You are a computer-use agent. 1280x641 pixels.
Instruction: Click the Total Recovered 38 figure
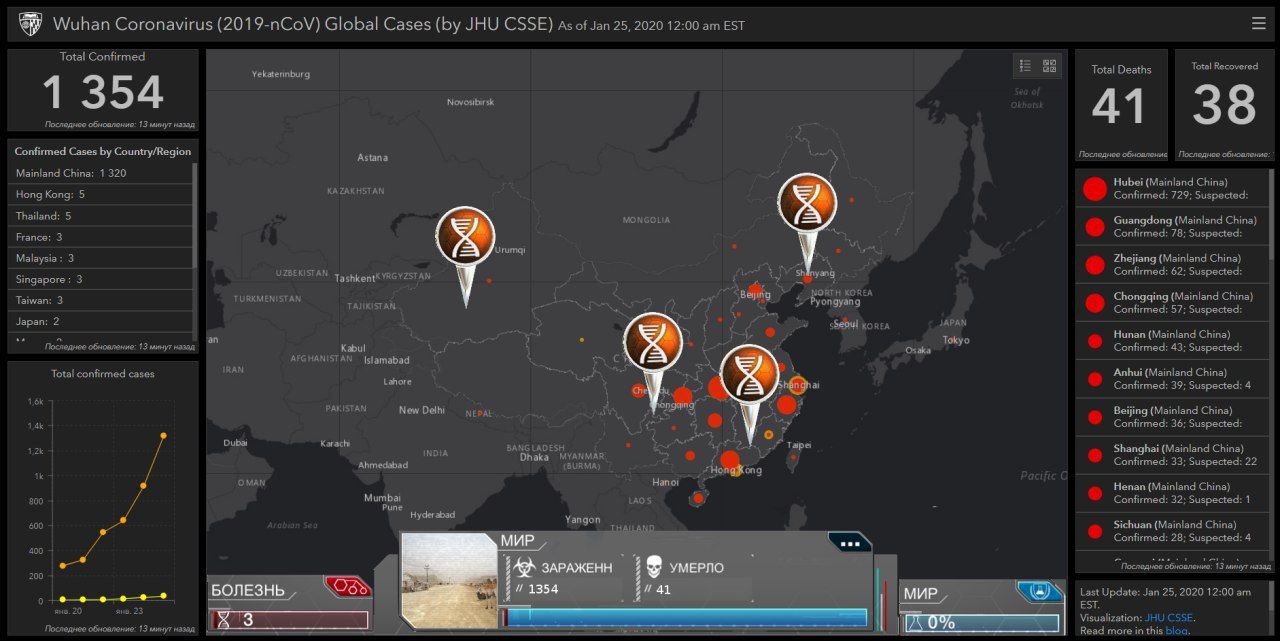[x=1224, y=105]
